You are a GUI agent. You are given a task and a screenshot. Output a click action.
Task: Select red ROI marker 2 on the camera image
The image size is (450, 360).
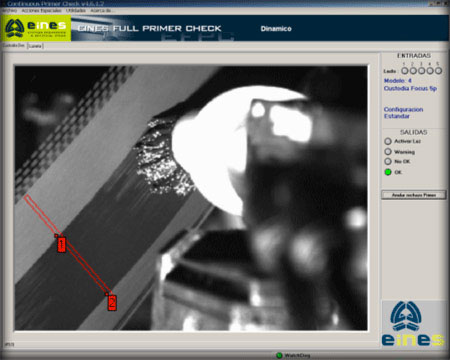(112, 303)
